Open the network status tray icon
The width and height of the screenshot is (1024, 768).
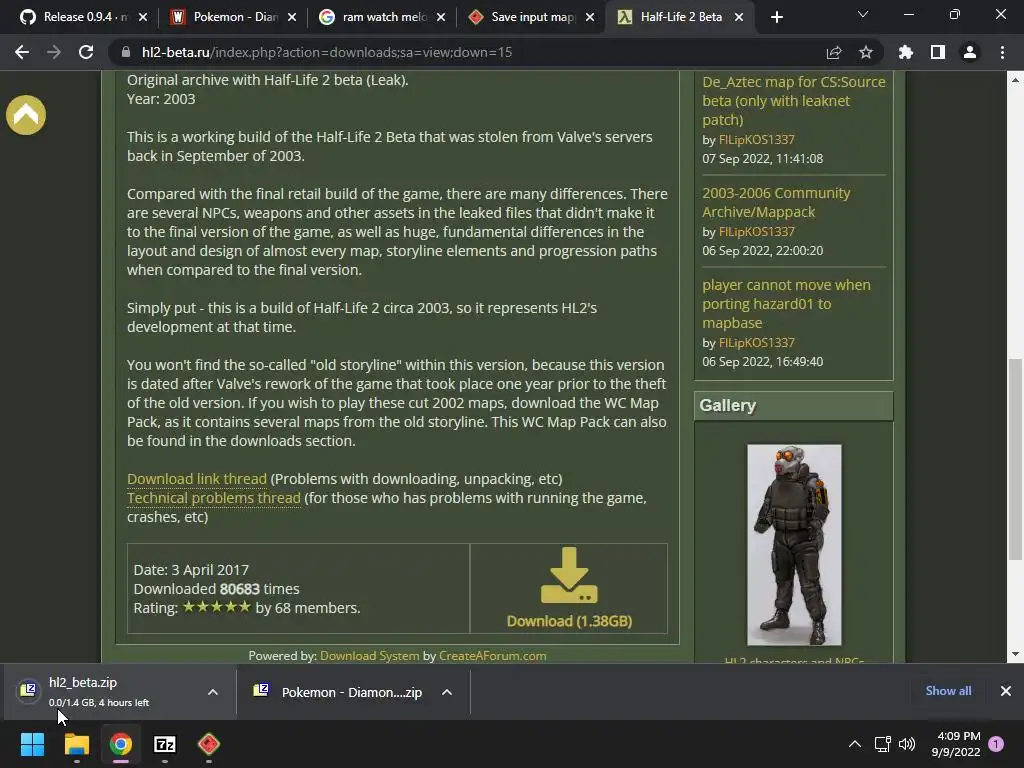click(x=882, y=744)
